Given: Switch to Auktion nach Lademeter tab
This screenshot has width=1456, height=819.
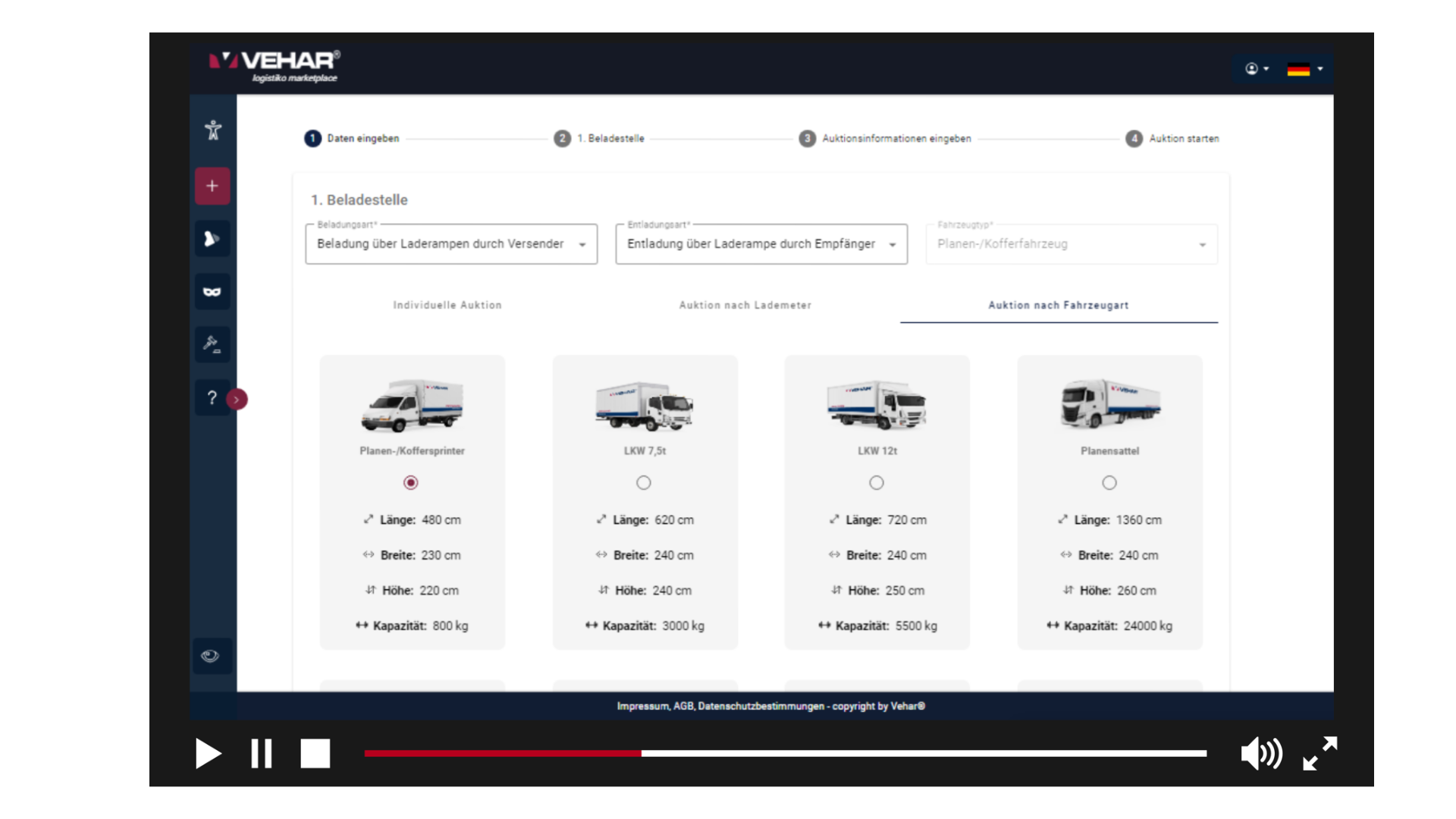Looking at the screenshot, I should click(x=745, y=305).
